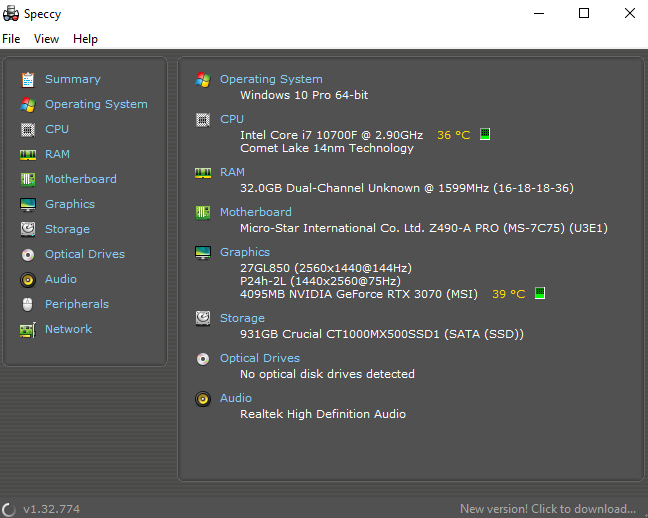Viewport: 648px width, 518px height.
Task: View the Peripherals section from sidebar
Action: tap(77, 304)
